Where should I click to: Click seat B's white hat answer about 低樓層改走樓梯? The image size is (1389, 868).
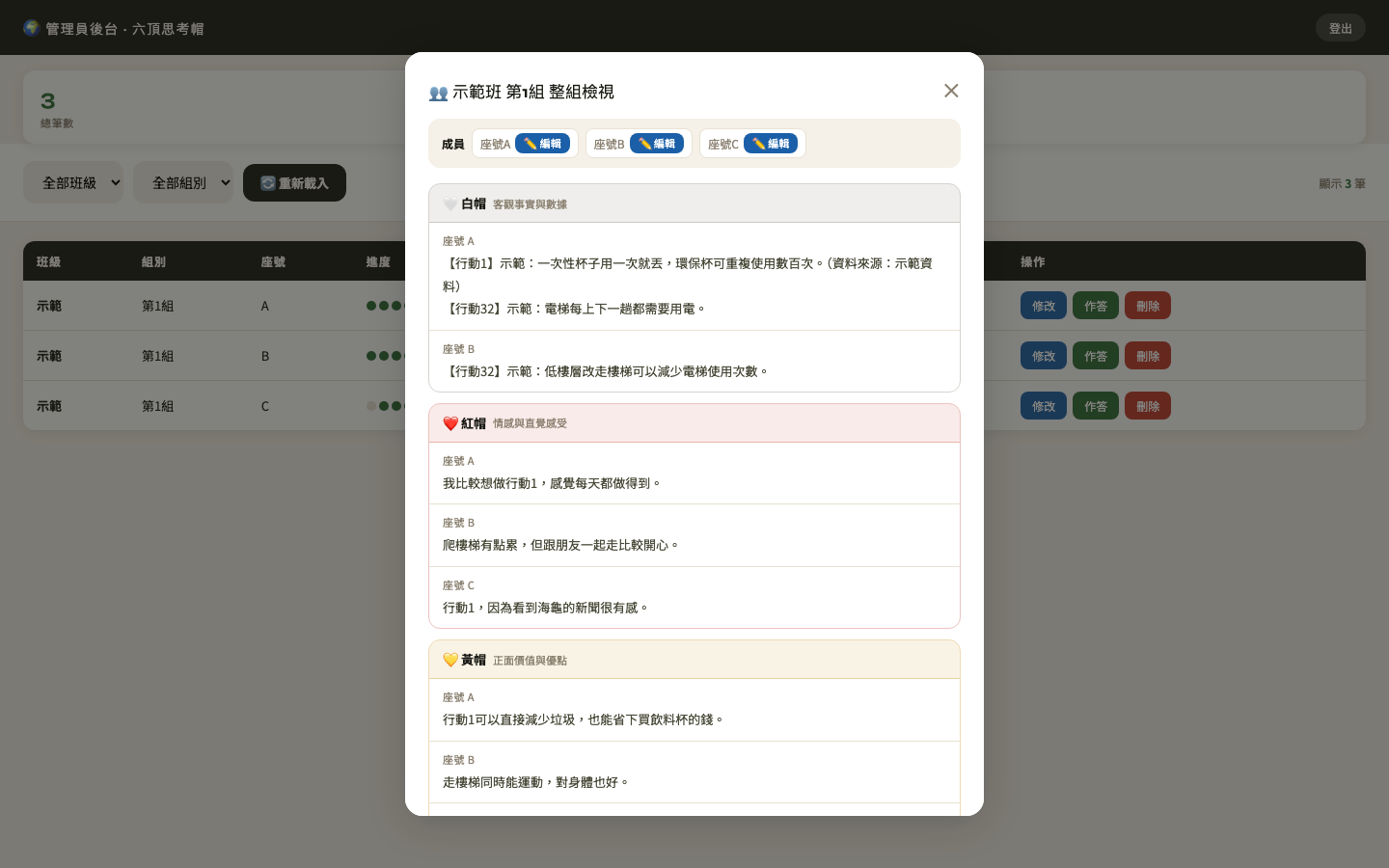607,371
